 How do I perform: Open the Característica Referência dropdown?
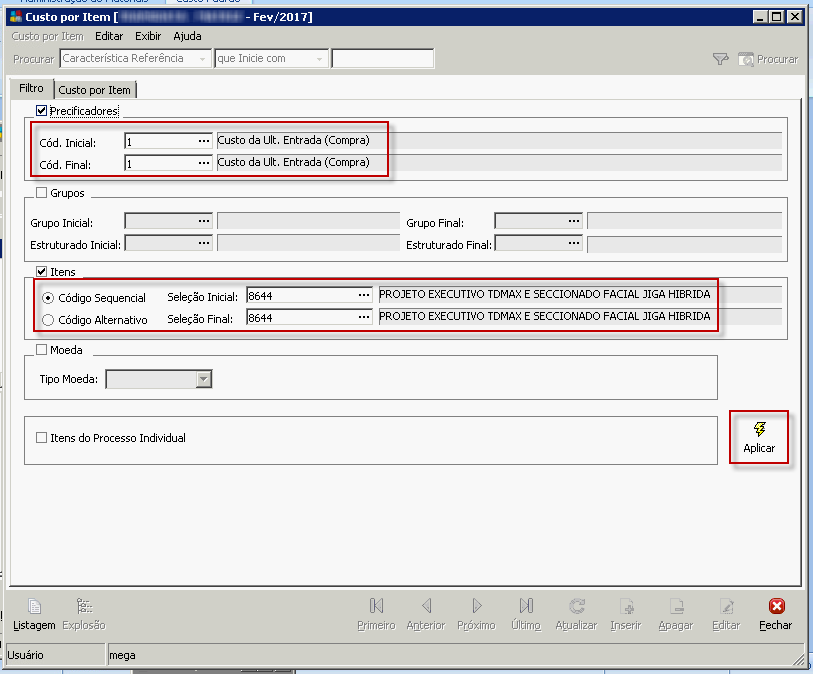pos(202,59)
